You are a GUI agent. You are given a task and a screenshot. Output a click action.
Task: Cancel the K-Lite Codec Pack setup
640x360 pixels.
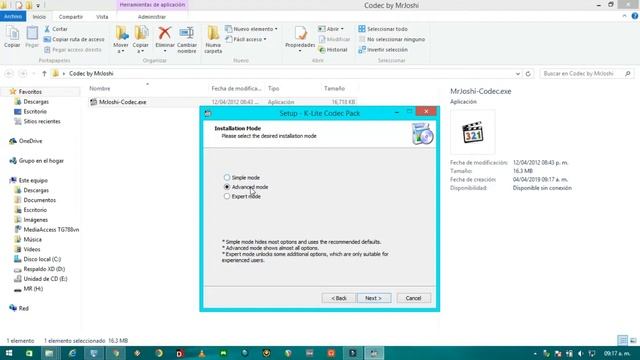[x=413, y=298]
